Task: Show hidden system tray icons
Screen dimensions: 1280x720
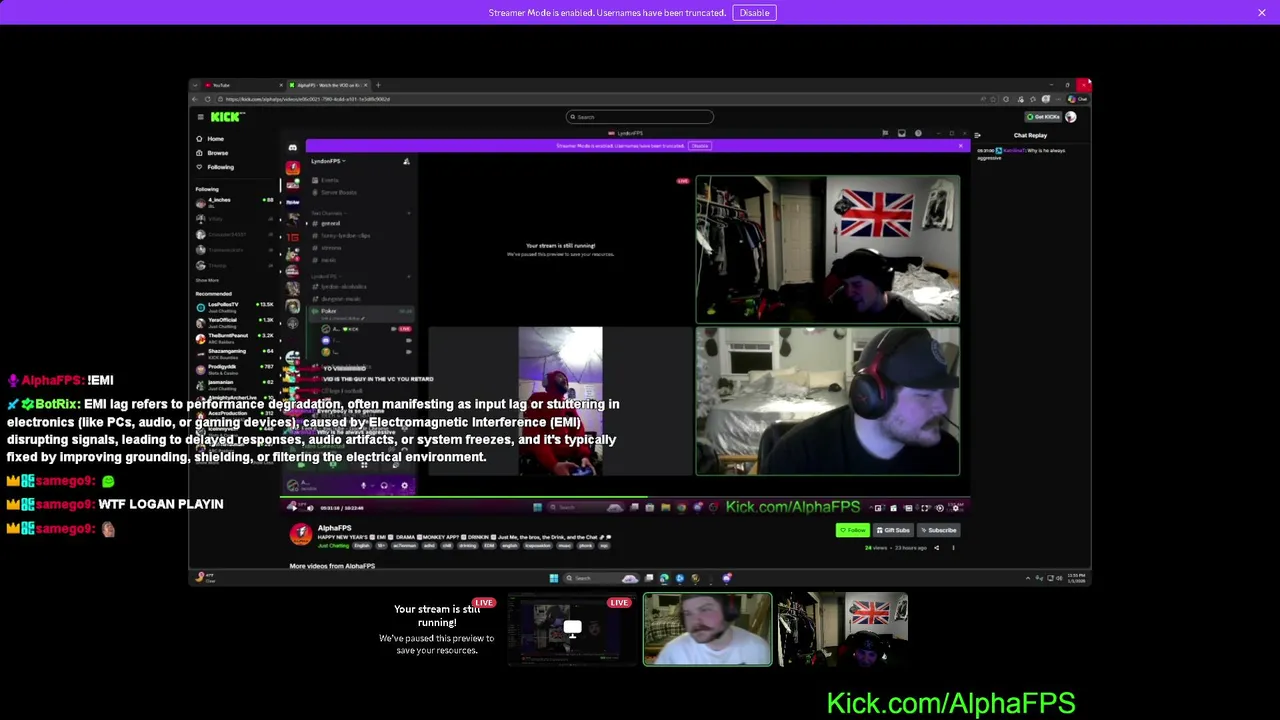Action: [x=1028, y=578]
